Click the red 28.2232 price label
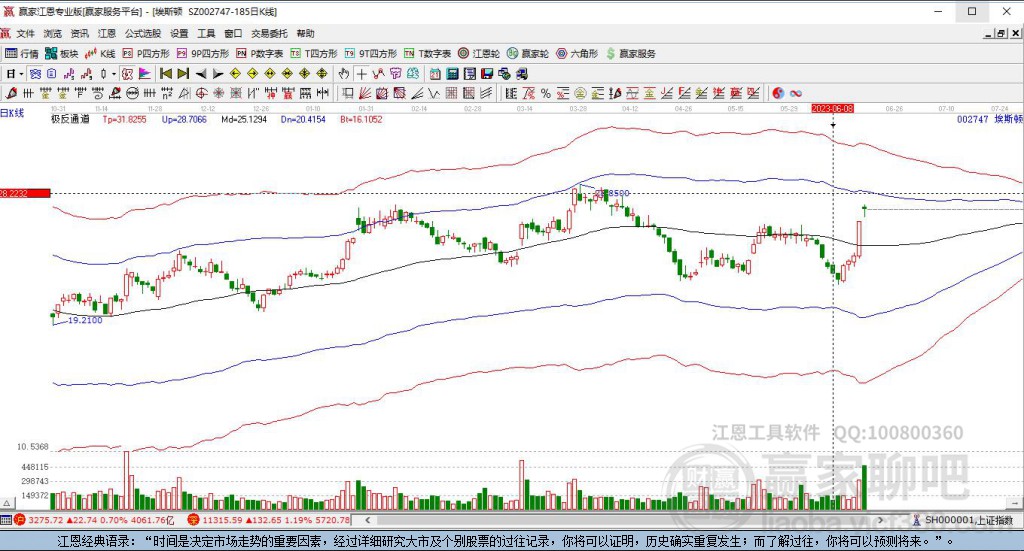Screen dimensions: 1024x551 pos(25,193)
